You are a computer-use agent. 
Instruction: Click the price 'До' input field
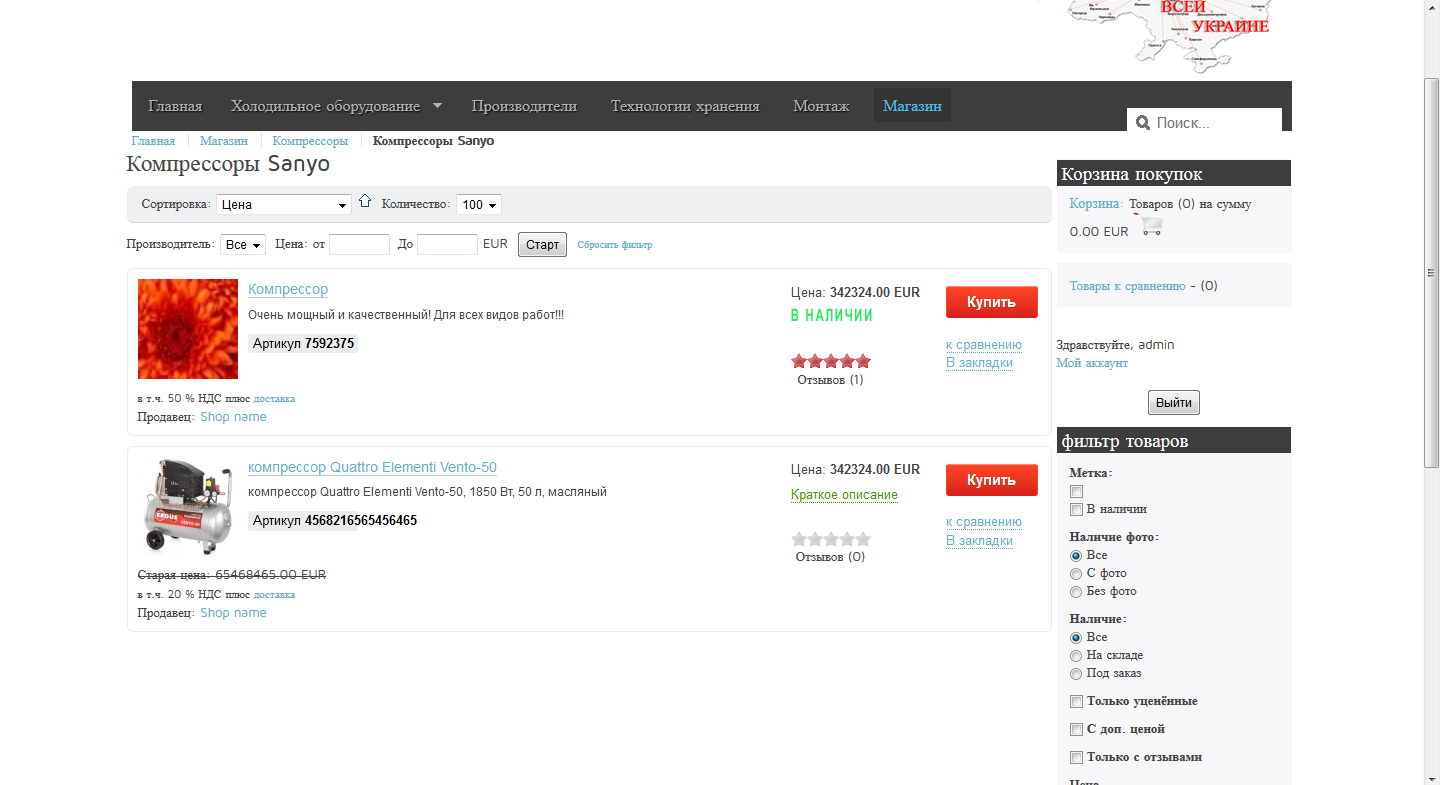[x=447, y=244]
